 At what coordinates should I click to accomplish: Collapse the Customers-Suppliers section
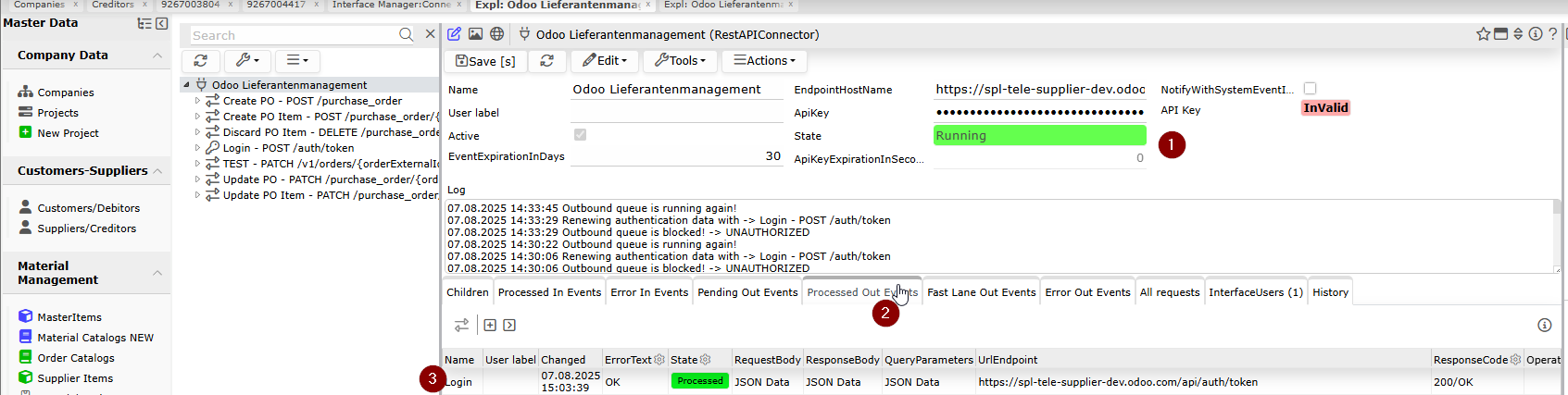157,171
